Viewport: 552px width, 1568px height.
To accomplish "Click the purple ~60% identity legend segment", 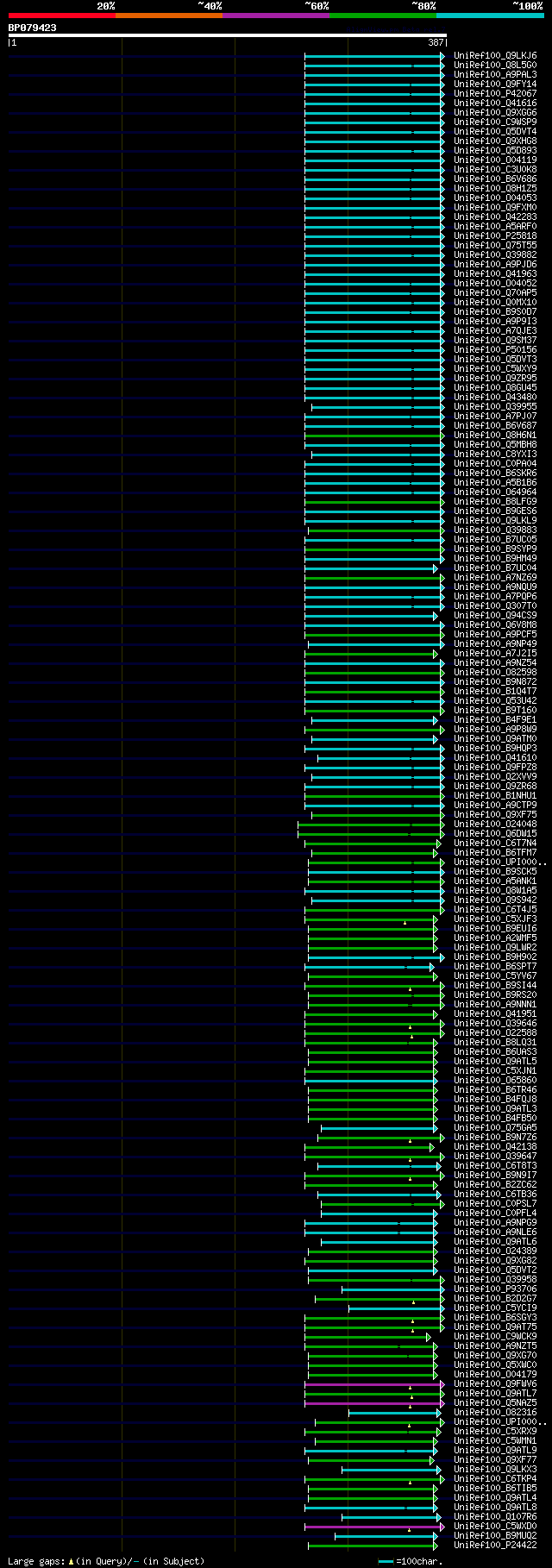I will 275,16.
